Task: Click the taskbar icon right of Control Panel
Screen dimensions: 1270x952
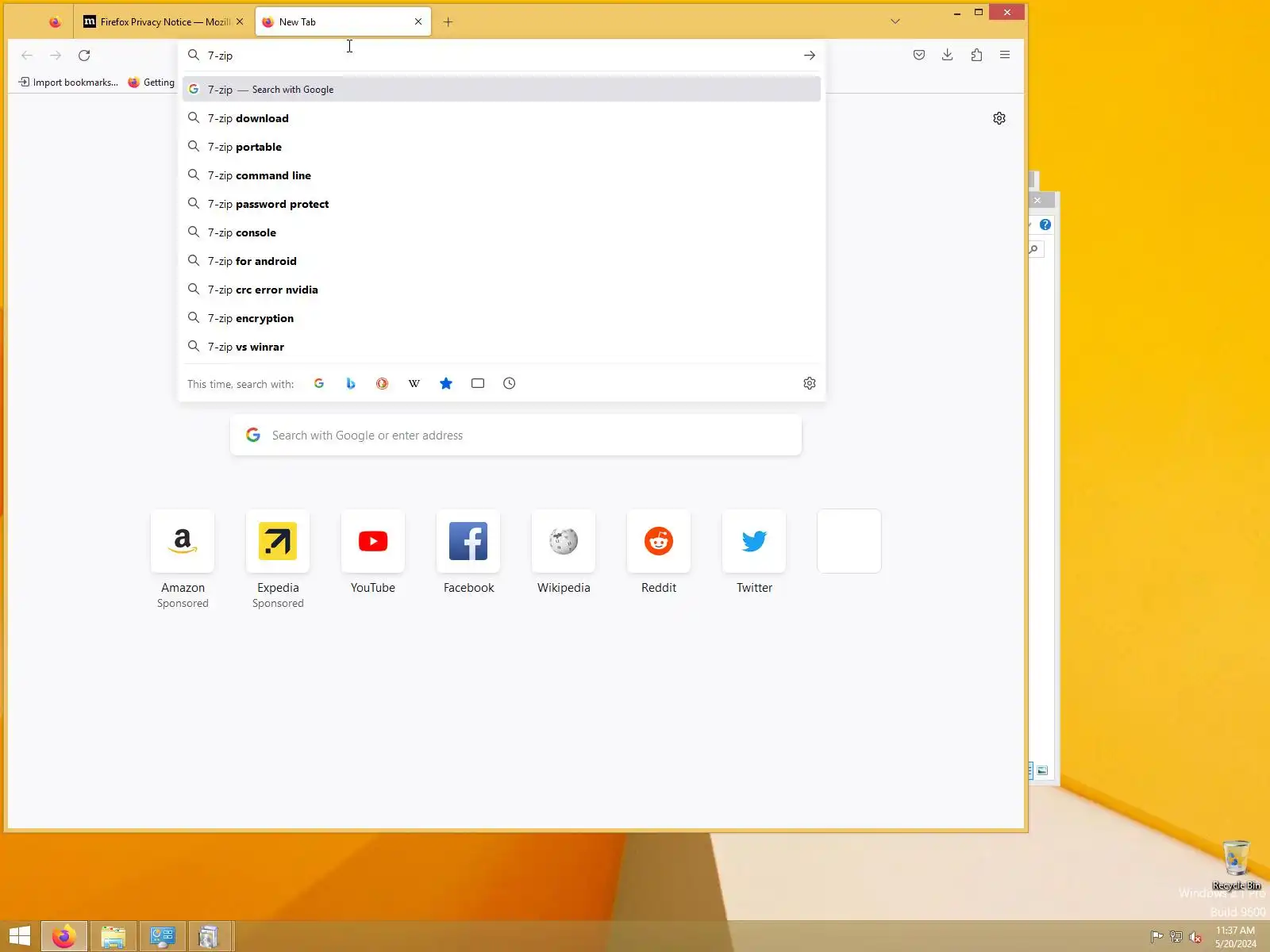Action: point(209,936)
